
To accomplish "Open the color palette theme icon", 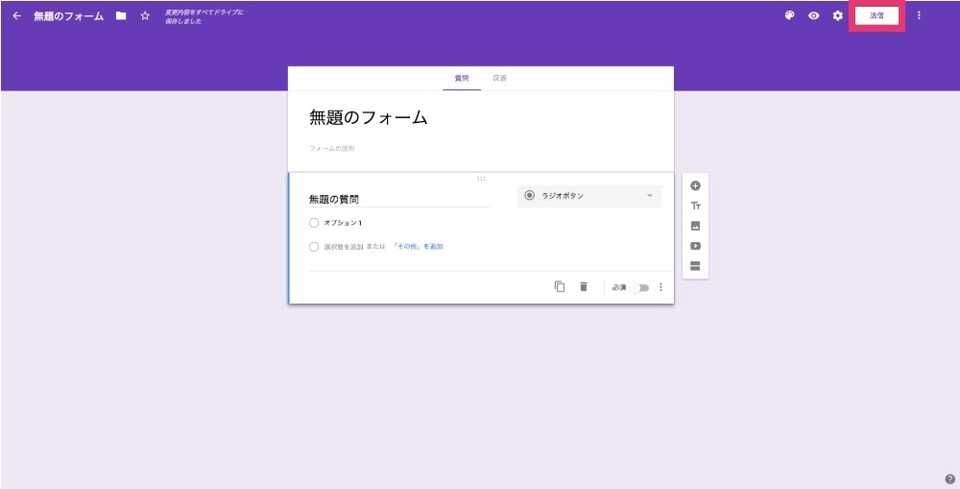I will point(790,16).
